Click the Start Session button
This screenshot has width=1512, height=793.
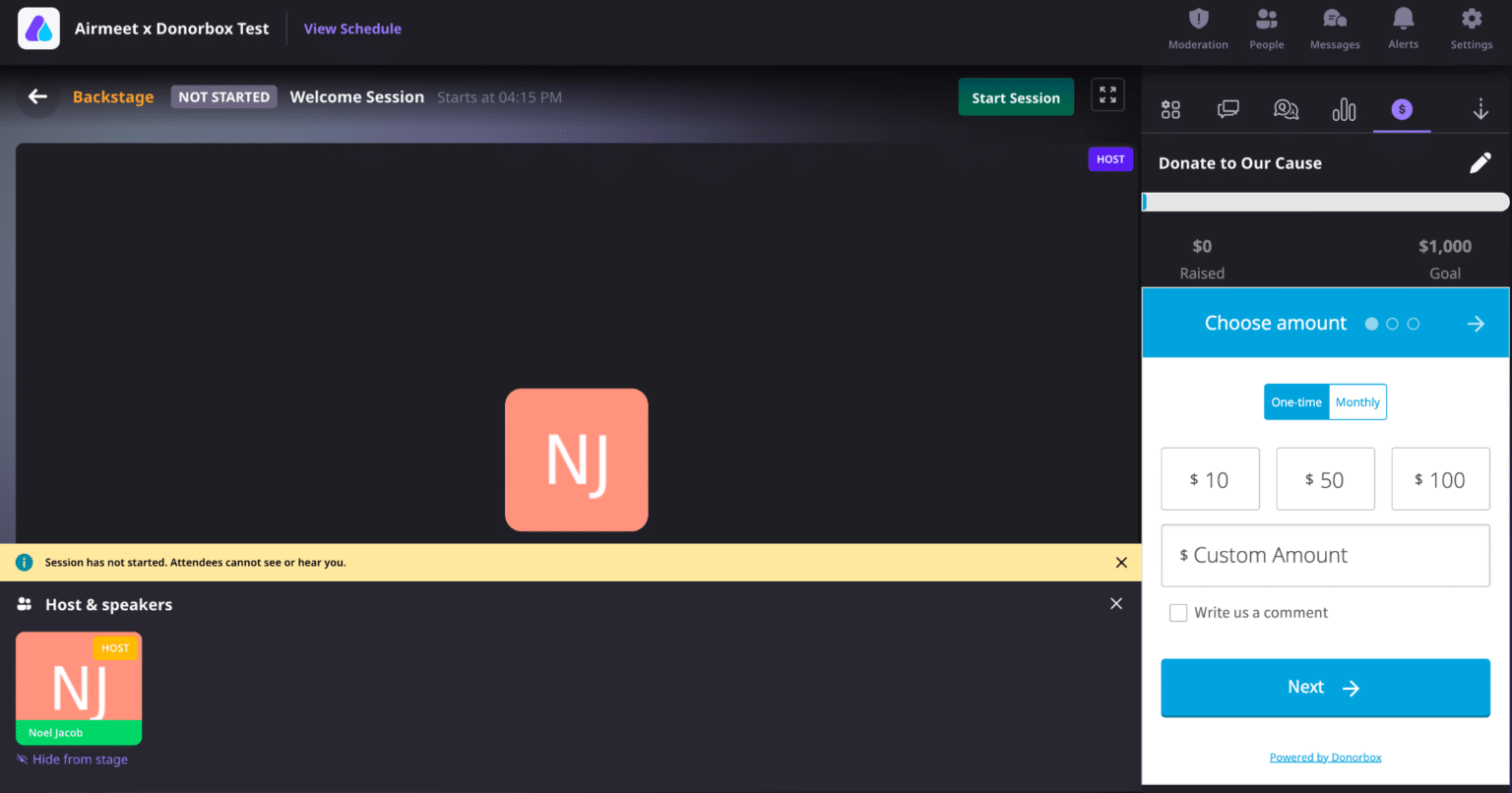coord(1015,97)
